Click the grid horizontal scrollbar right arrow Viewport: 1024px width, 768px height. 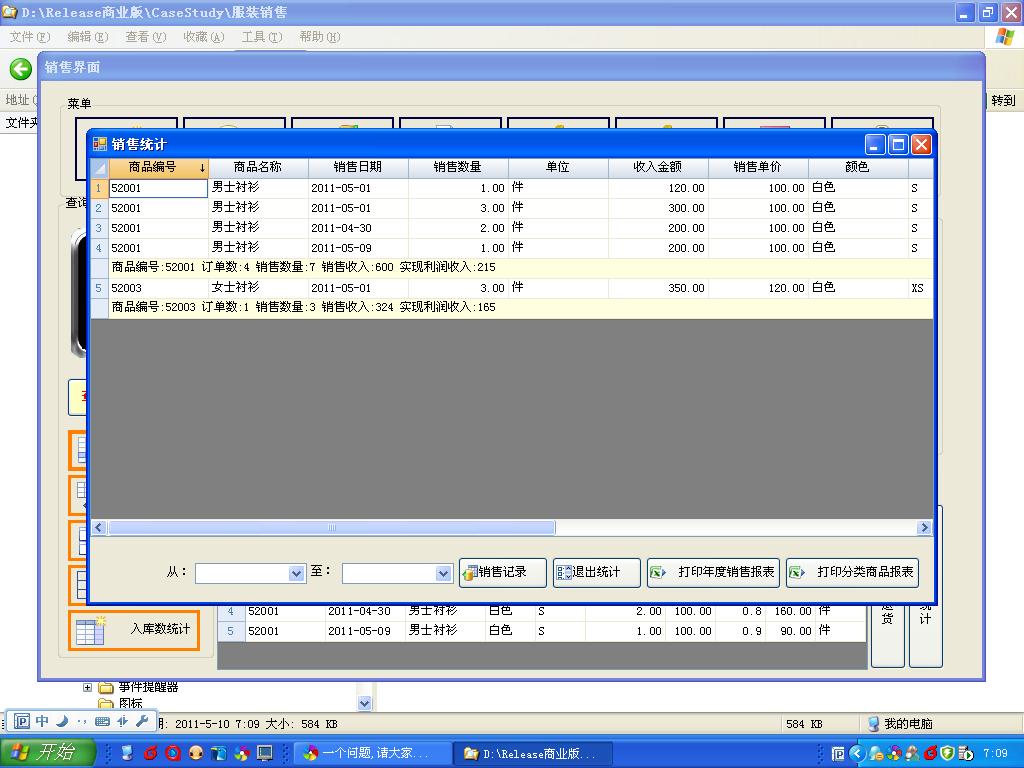(x=924, y=527)
